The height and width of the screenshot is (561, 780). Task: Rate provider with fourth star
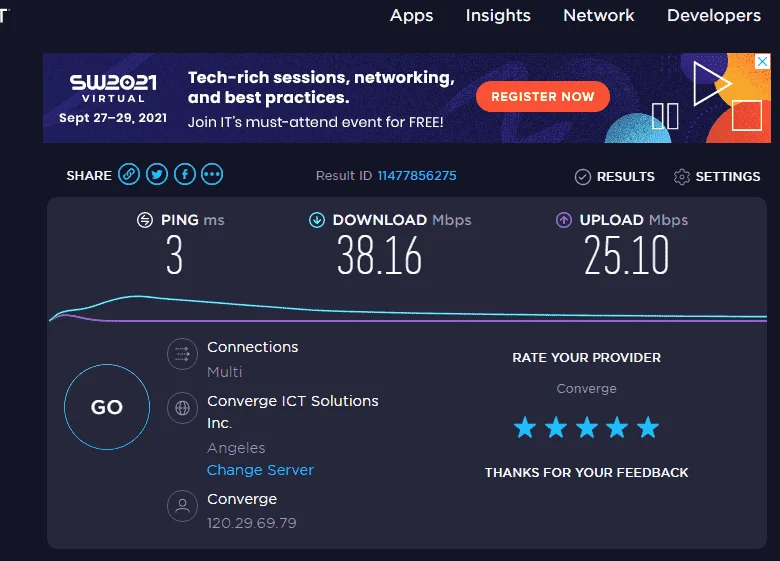[617, 428]
